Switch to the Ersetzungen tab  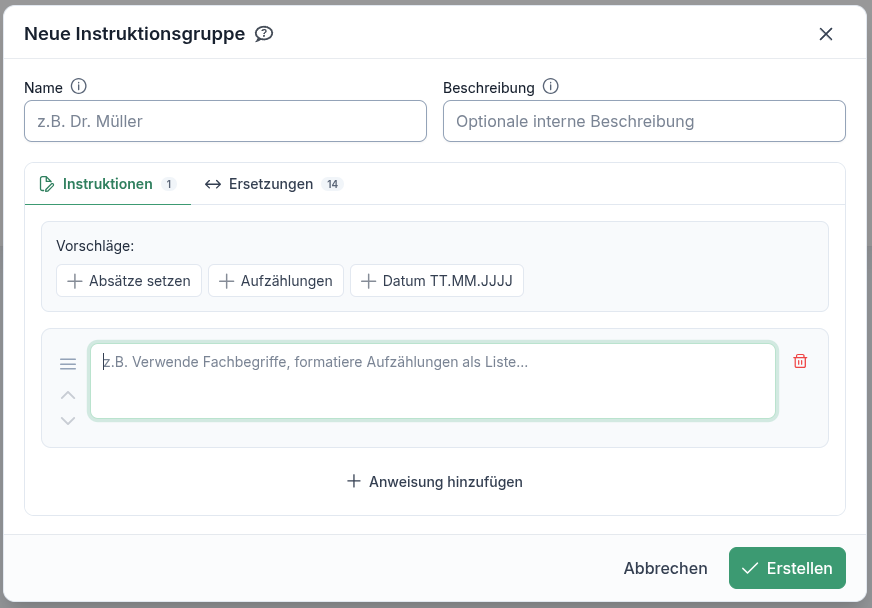pyautogui.click(x=273, y=184)
